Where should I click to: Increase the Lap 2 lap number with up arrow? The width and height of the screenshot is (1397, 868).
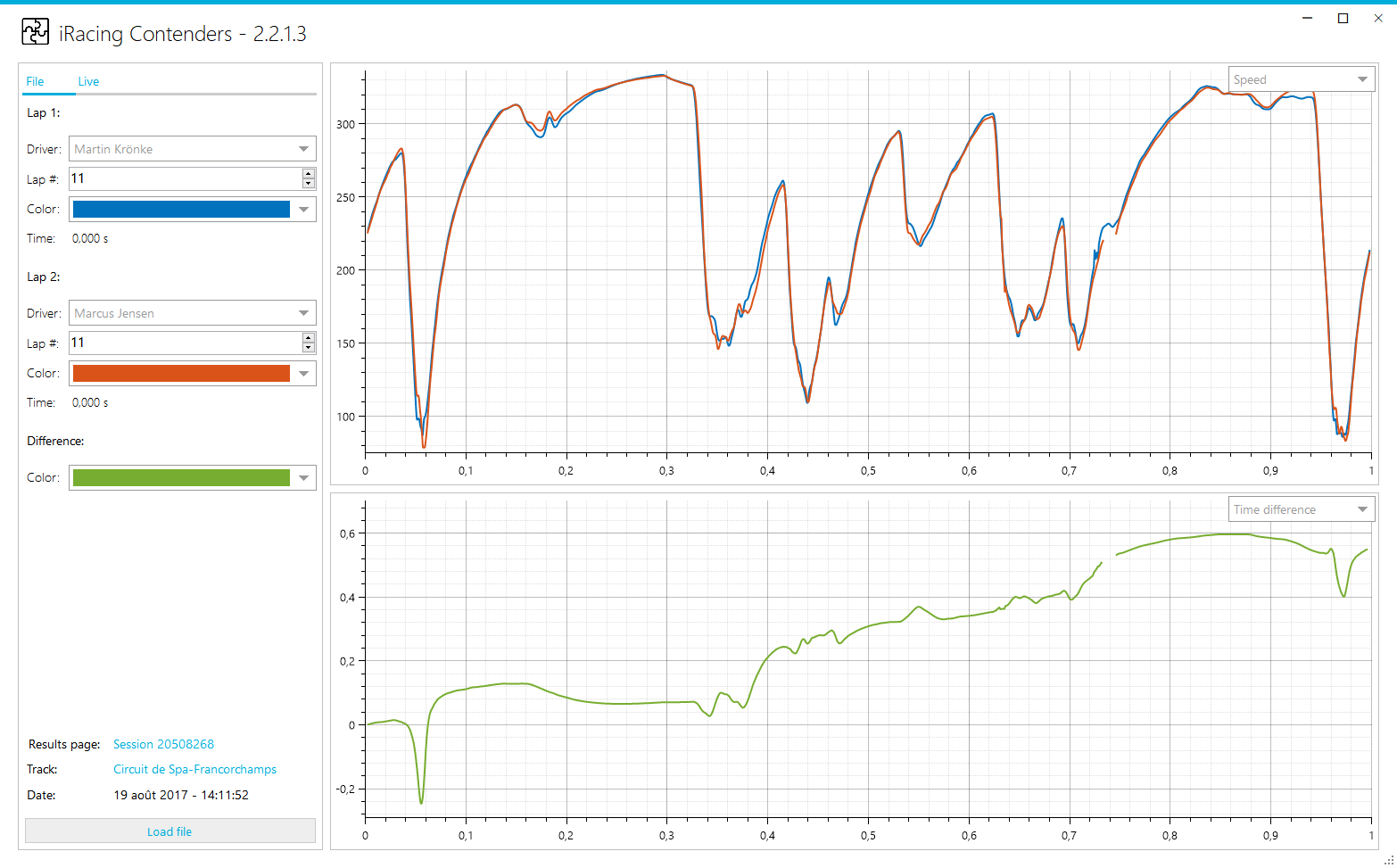tap(309, 337)
